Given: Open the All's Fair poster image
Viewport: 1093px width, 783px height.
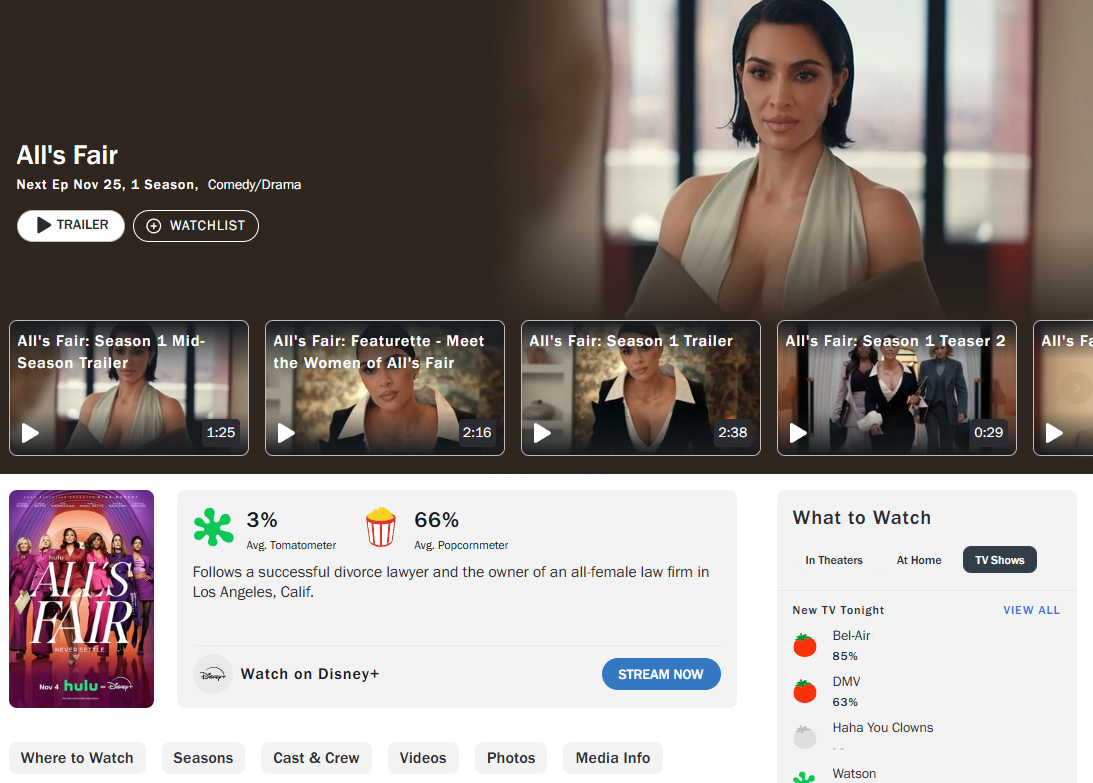Looking at the screenshot, I should pos(82,598).
